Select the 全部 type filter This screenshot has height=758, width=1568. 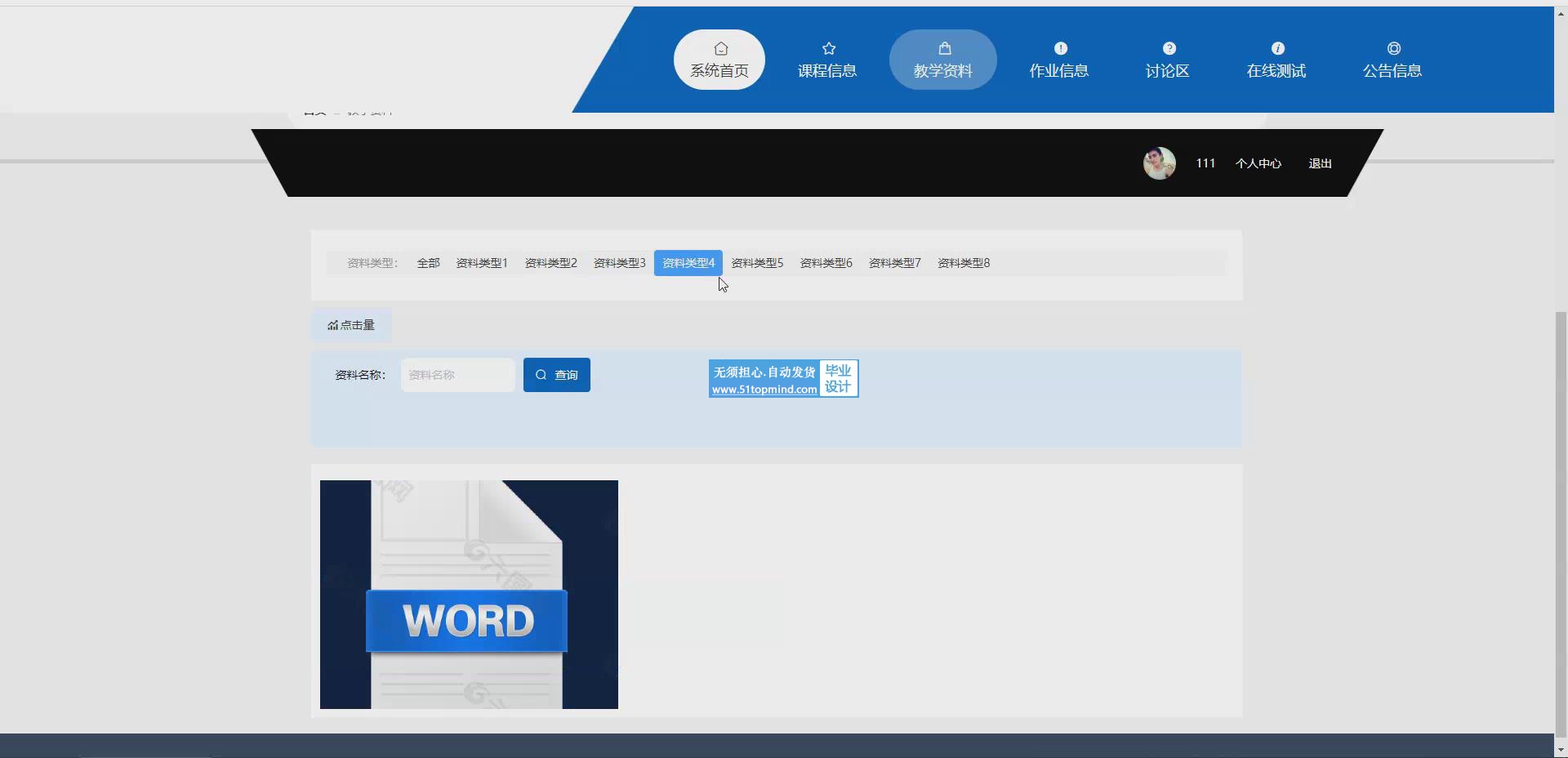tap(428, 263)
